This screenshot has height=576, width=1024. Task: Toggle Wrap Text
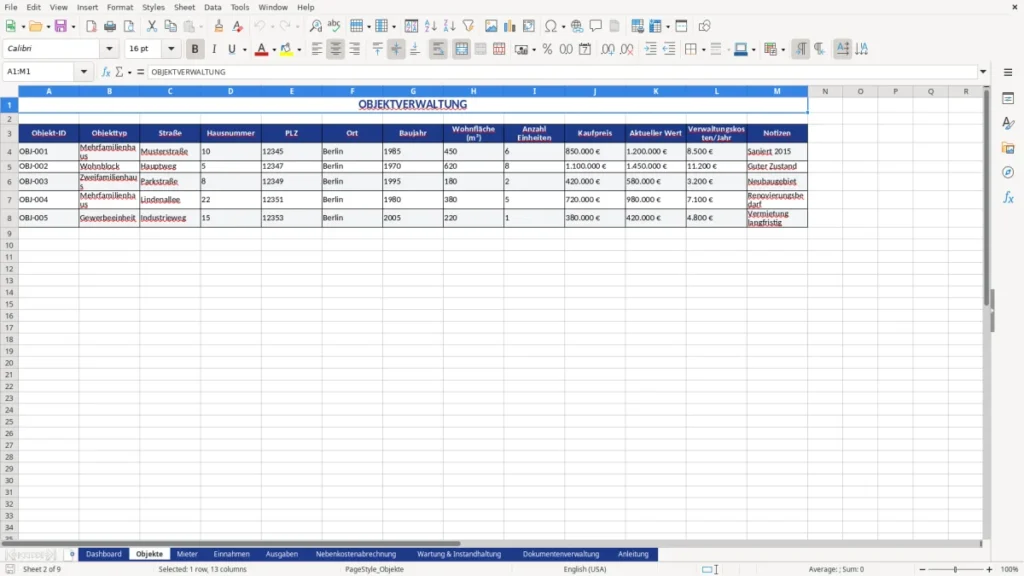click(x=438, y=49)
